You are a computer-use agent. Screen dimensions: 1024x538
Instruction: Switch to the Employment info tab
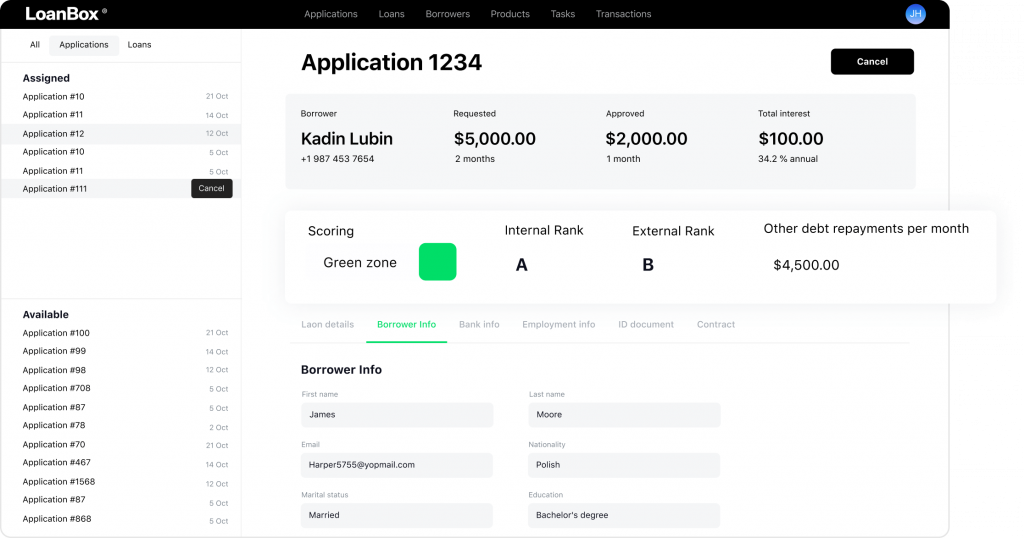[558, 324]
